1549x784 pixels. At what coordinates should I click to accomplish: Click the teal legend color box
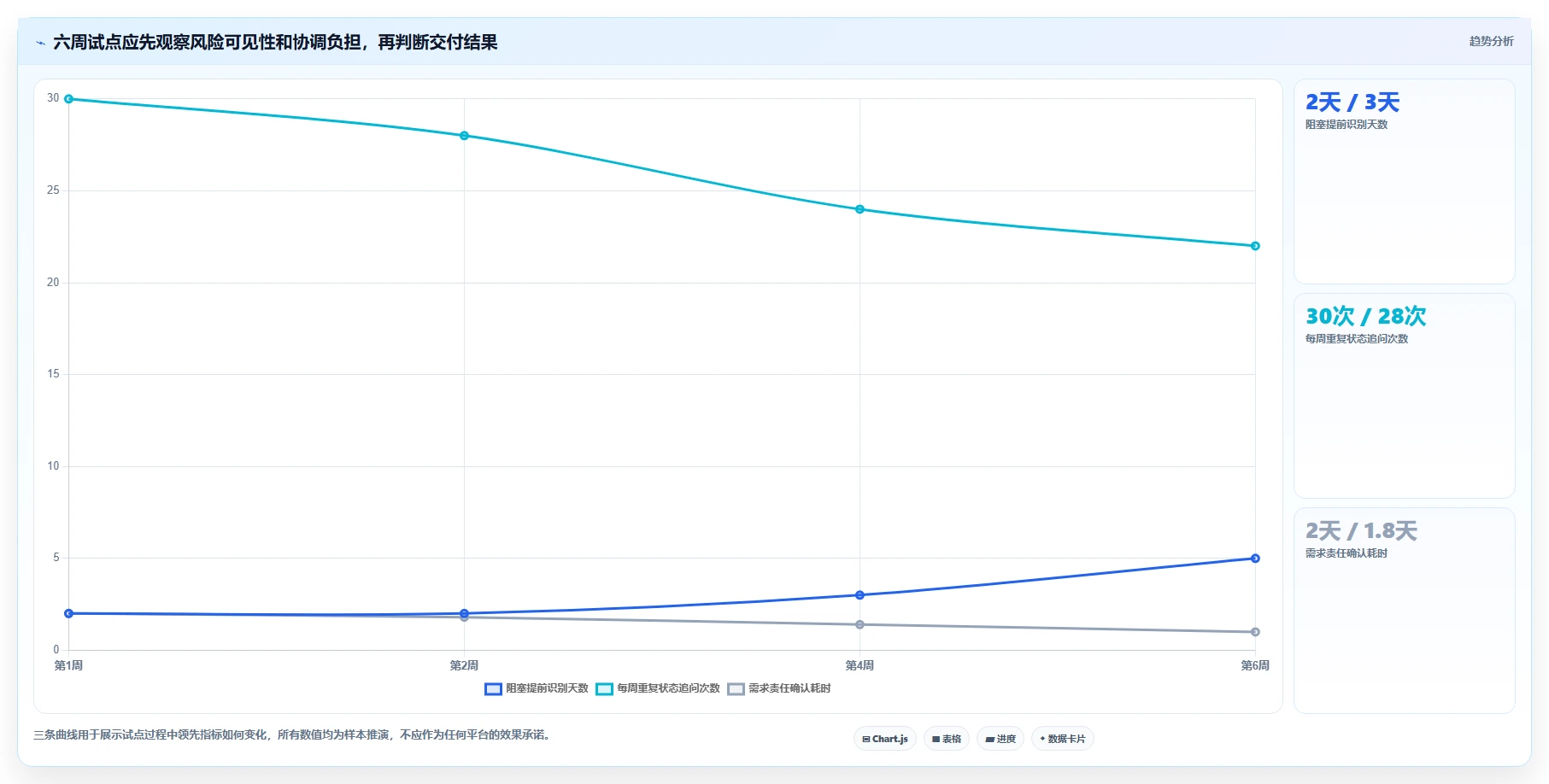click(604, 689)
